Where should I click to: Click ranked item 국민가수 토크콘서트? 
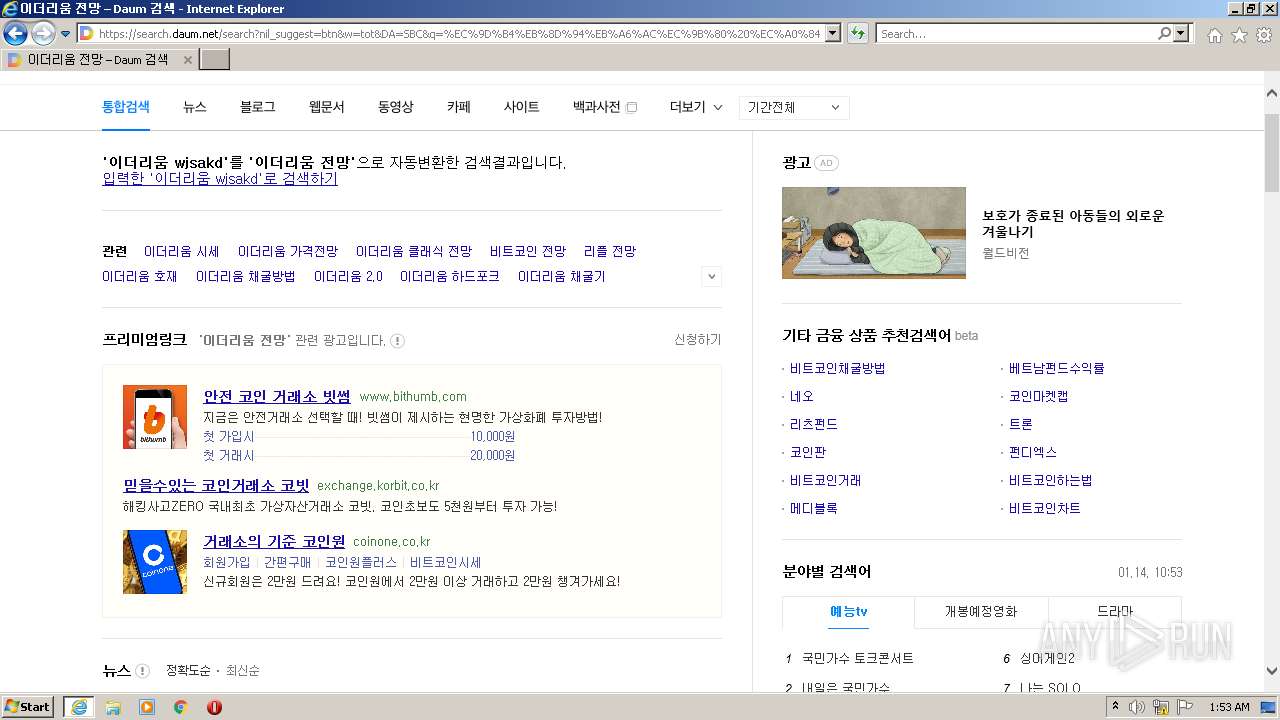pyautogui.click(x=858, y=658)
